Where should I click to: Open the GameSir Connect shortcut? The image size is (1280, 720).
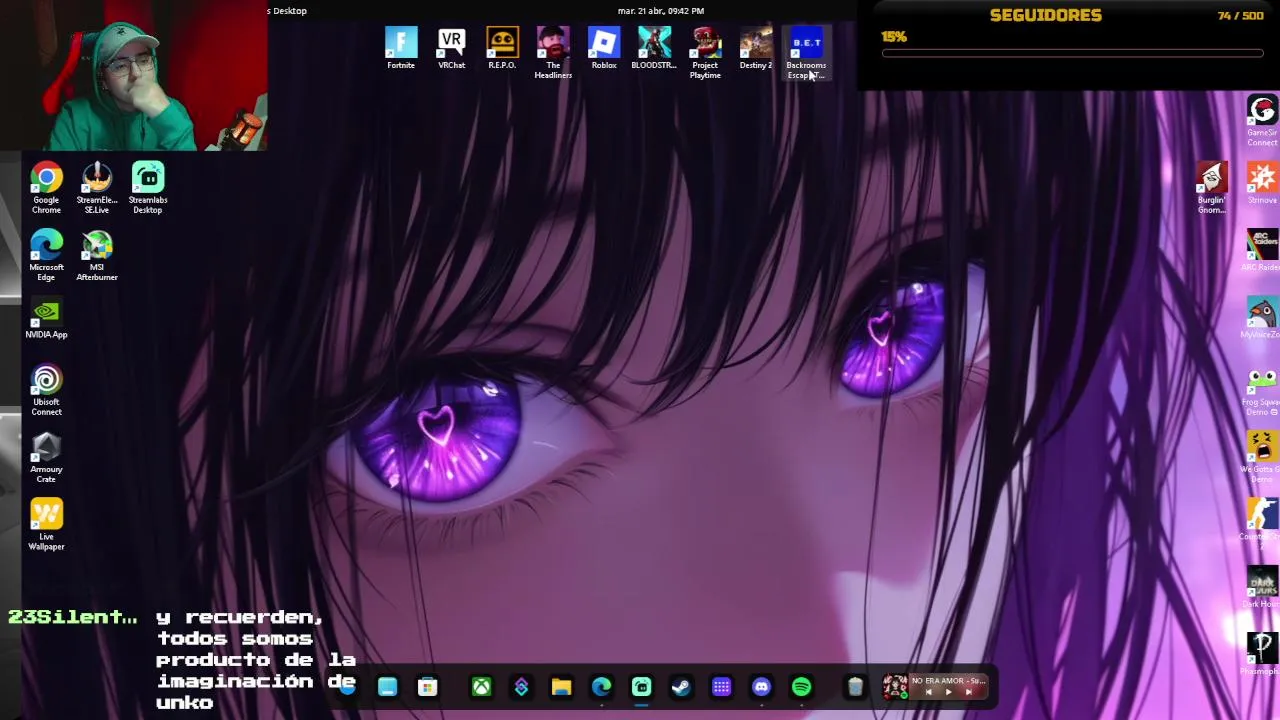(1262, 120)
